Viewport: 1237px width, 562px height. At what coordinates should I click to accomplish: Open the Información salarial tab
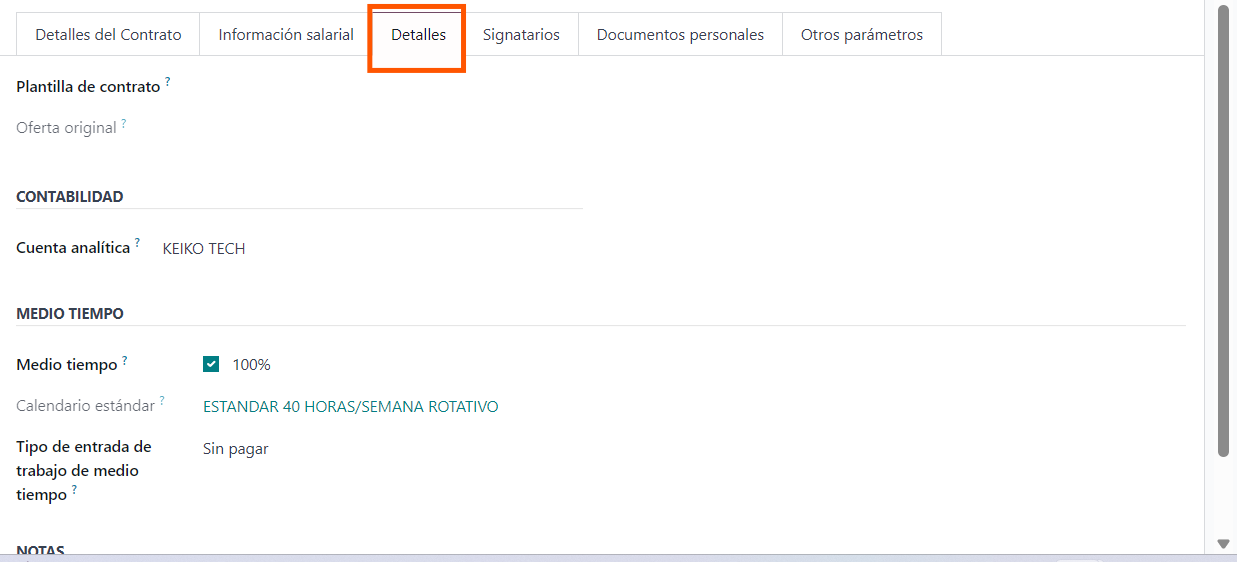point(286,35)
